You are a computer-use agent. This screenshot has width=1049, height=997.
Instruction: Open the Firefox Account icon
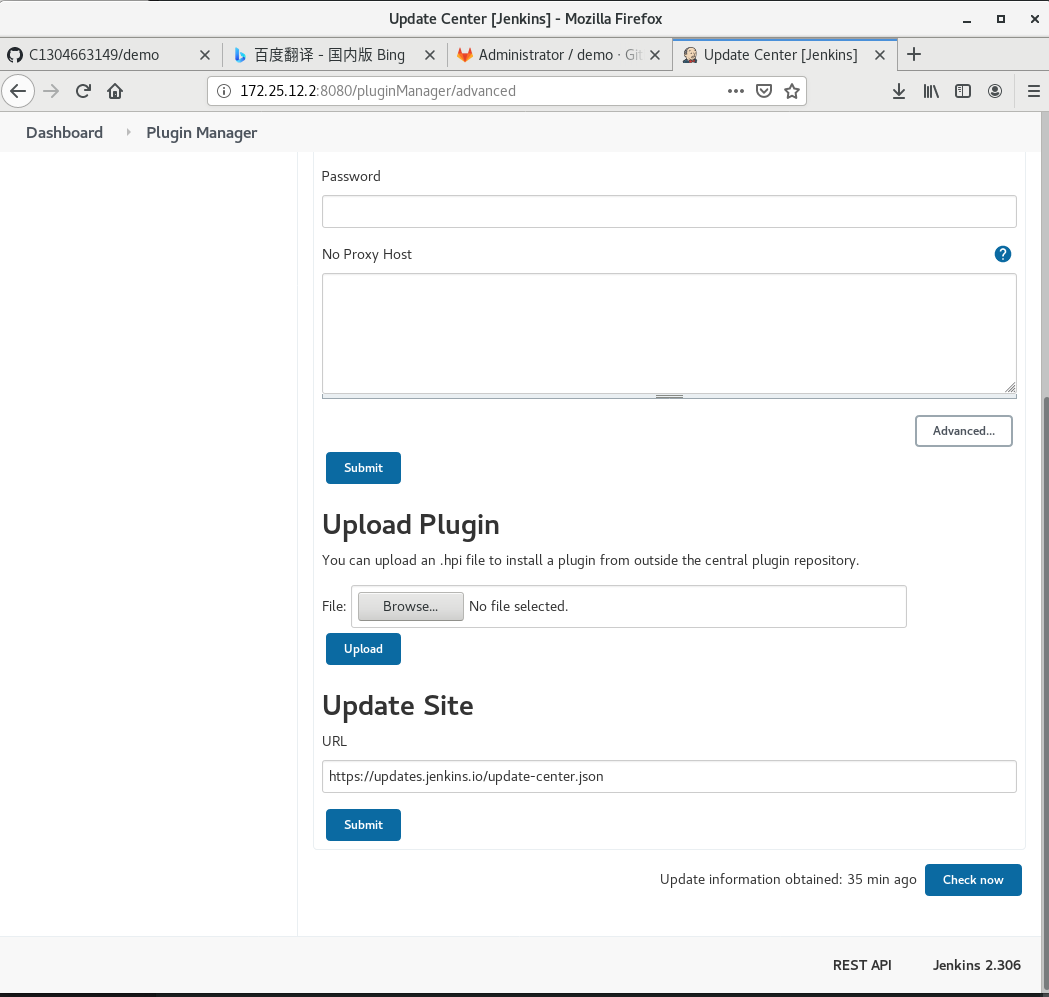pyautogui.click(x=995, y=91)
